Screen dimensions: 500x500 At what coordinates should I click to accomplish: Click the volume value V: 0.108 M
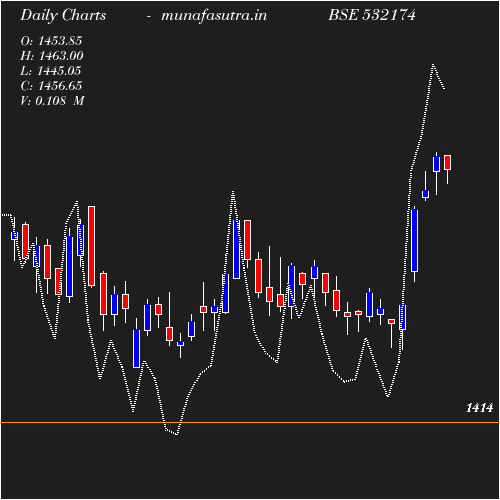pyautogui.click(x=52, y=100)
